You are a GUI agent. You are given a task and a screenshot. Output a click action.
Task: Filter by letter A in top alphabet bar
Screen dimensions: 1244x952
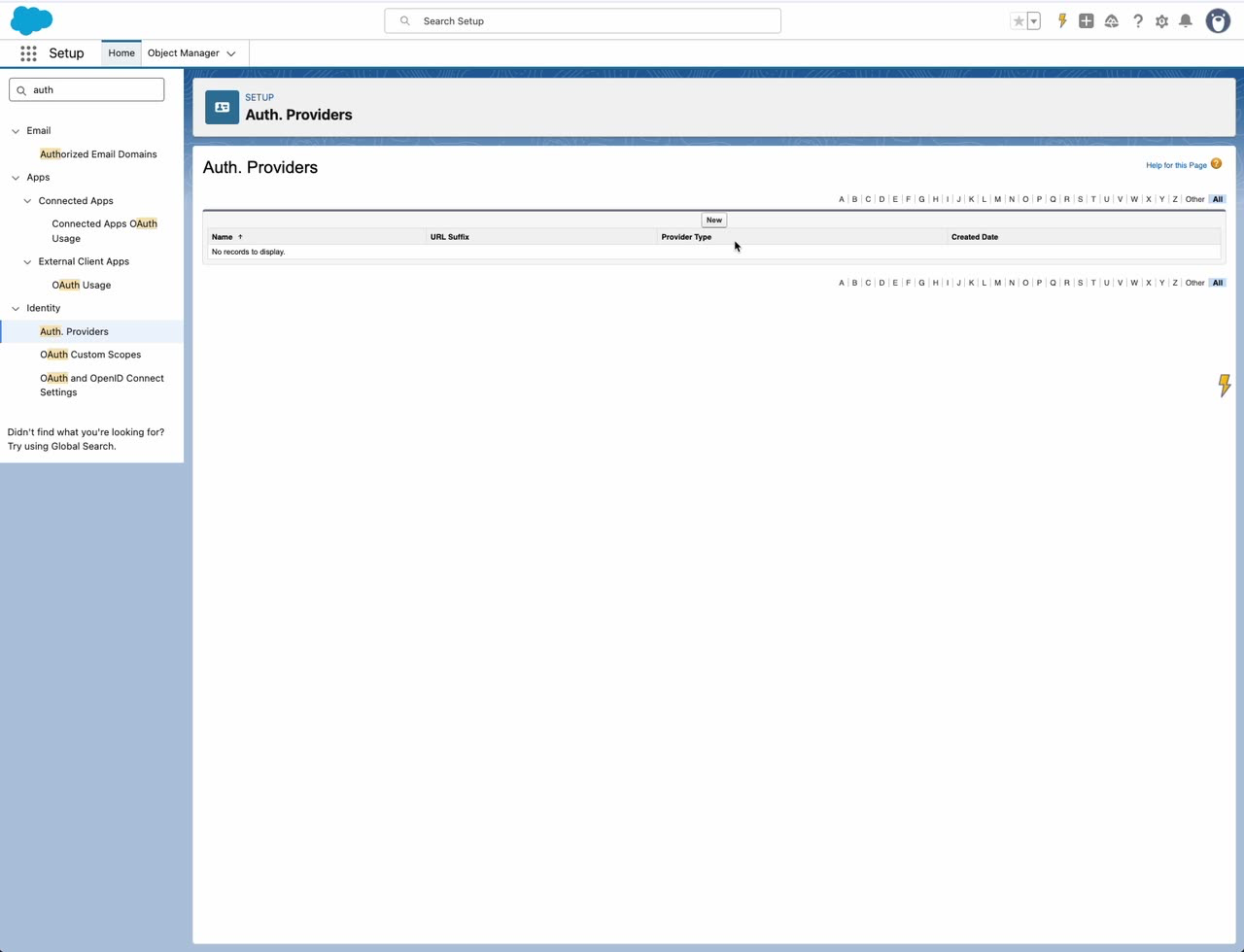point(842,199)
